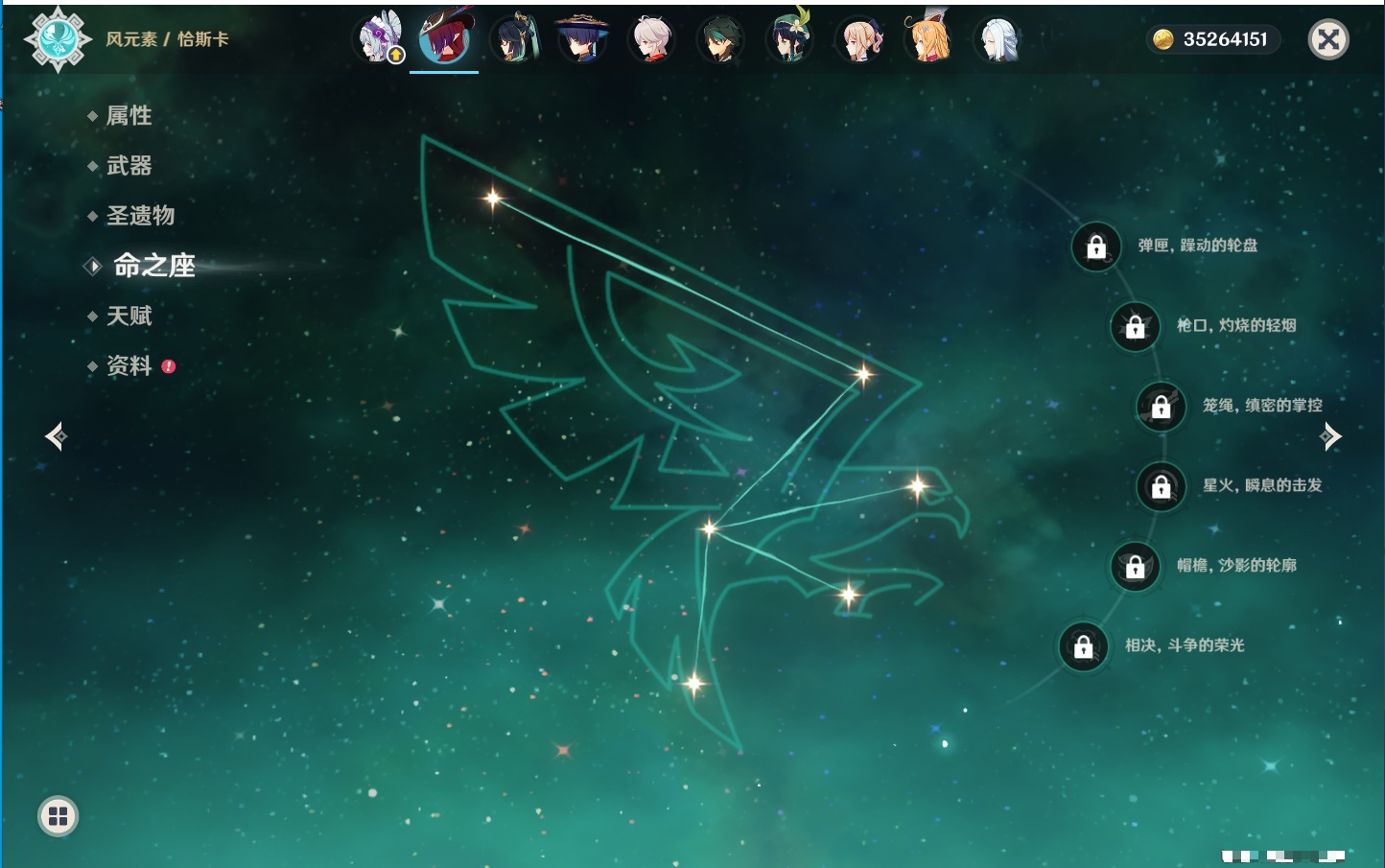Click the topmost star on the constellation wing
Image resolution: width=1385 pixels, height=868 pixels.
[x=492, y=199]
